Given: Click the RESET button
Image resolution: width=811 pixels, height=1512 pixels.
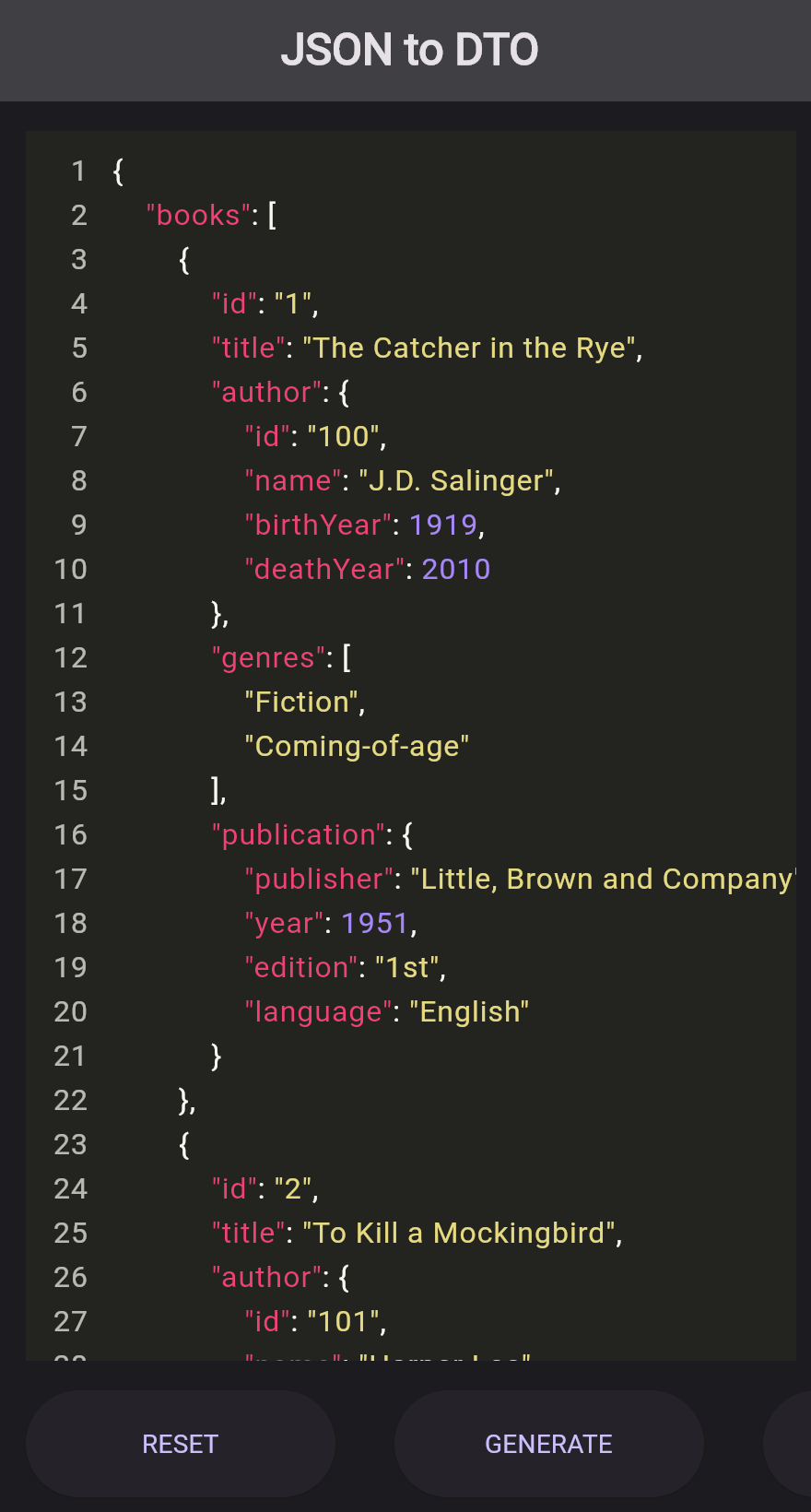Looking at the screenshot, I should (x=180, y=1443).
